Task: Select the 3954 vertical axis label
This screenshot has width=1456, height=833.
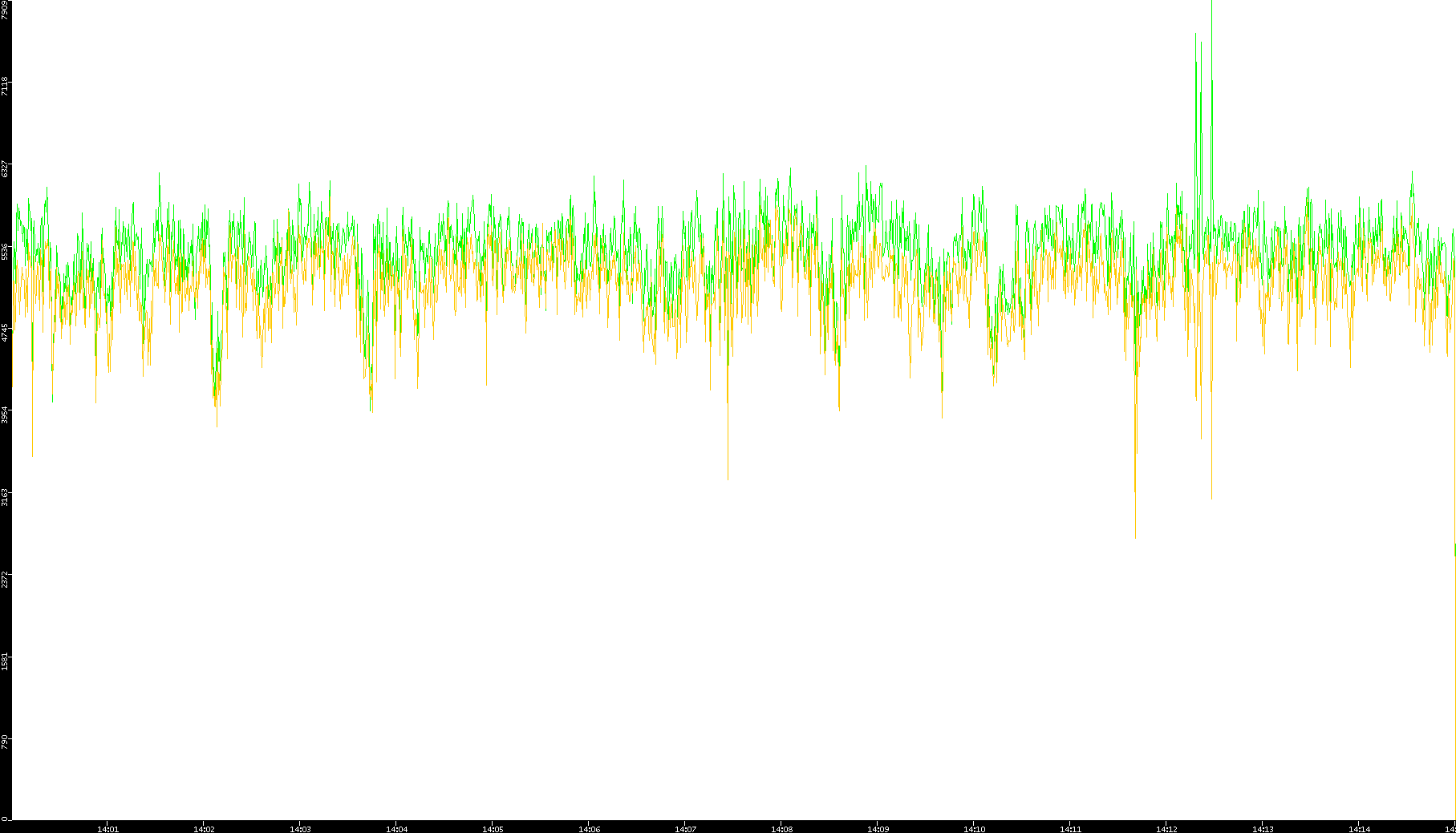Action: point(6,415)
